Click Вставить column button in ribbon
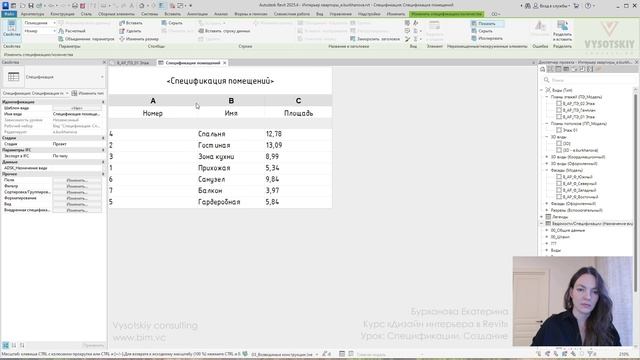 (131, 23)
